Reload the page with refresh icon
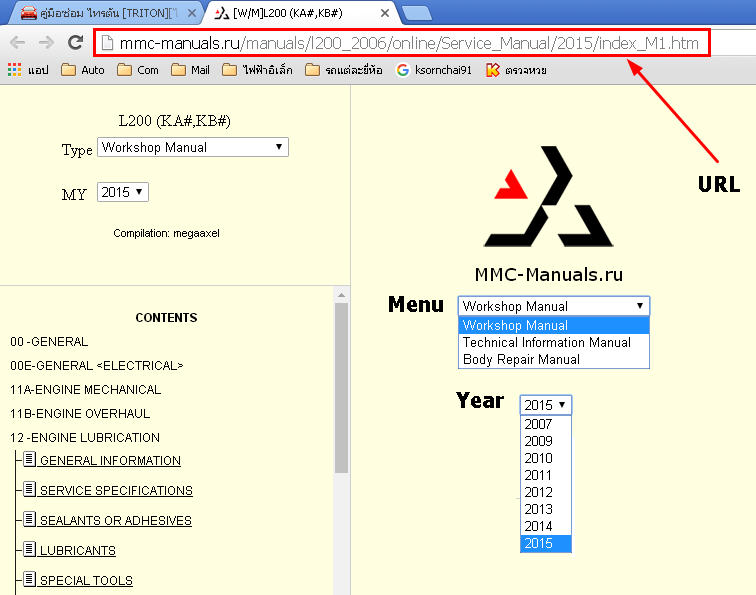This screenshot has width=756, height=595. (75, 42)
